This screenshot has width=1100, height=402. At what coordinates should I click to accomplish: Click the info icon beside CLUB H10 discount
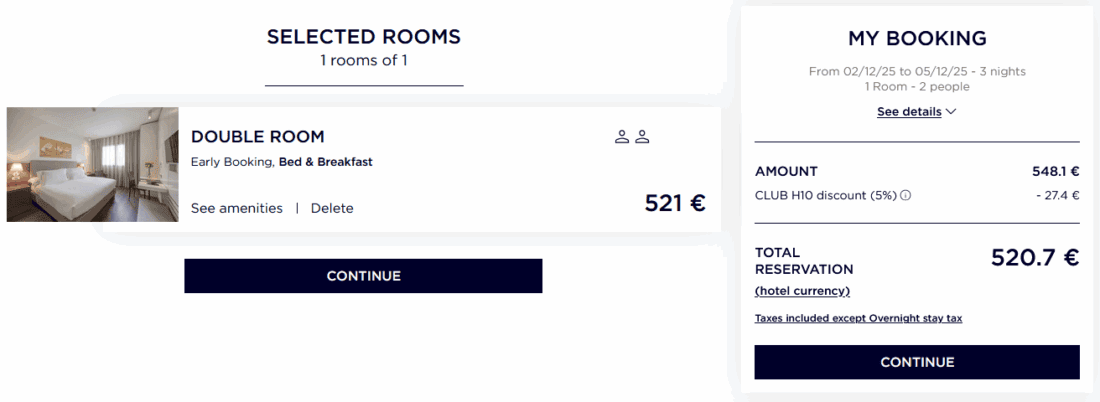click(906, 196)
